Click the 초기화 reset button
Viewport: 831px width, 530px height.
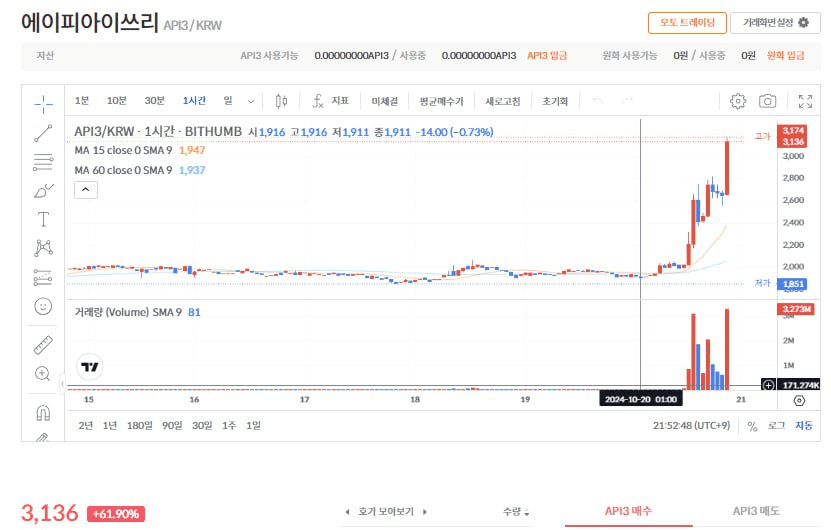[555, 101]
